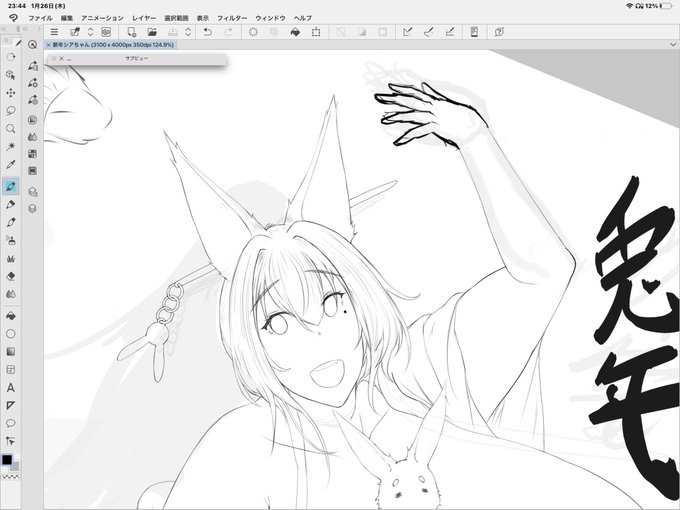Expand stepper arrows beside CLIP STUDIO icon
The height and width of the screenshot is (510, 680).
coord(91,32)
